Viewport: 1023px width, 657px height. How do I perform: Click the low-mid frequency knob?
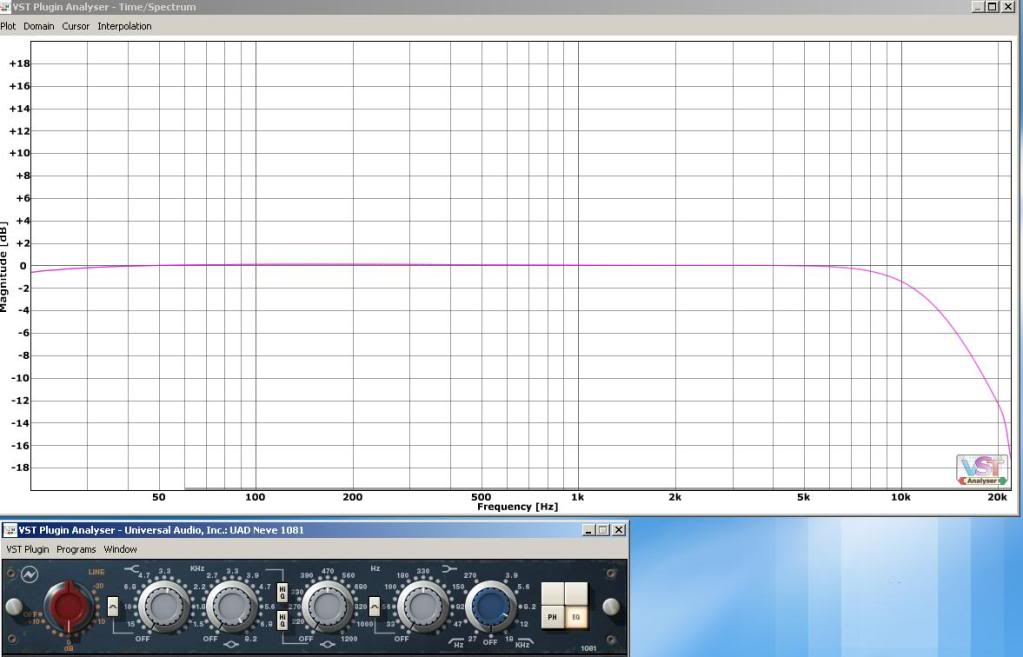[328, 606]
